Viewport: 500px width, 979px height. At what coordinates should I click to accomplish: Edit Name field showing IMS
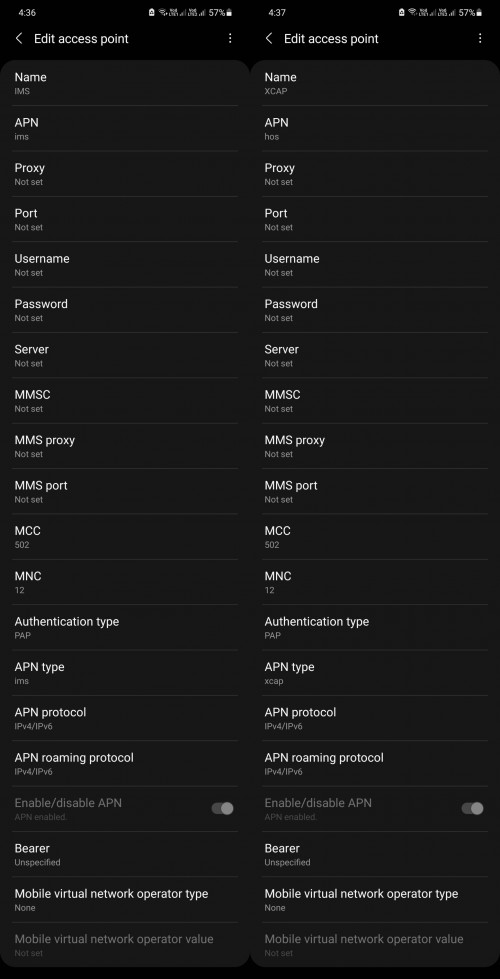click(125, 83)
